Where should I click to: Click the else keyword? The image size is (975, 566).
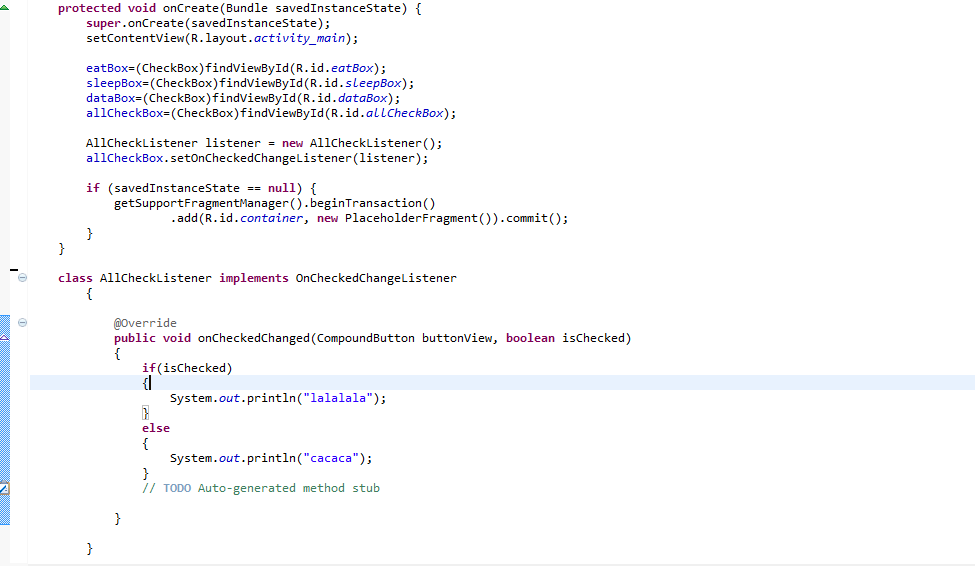coord(155,429)
